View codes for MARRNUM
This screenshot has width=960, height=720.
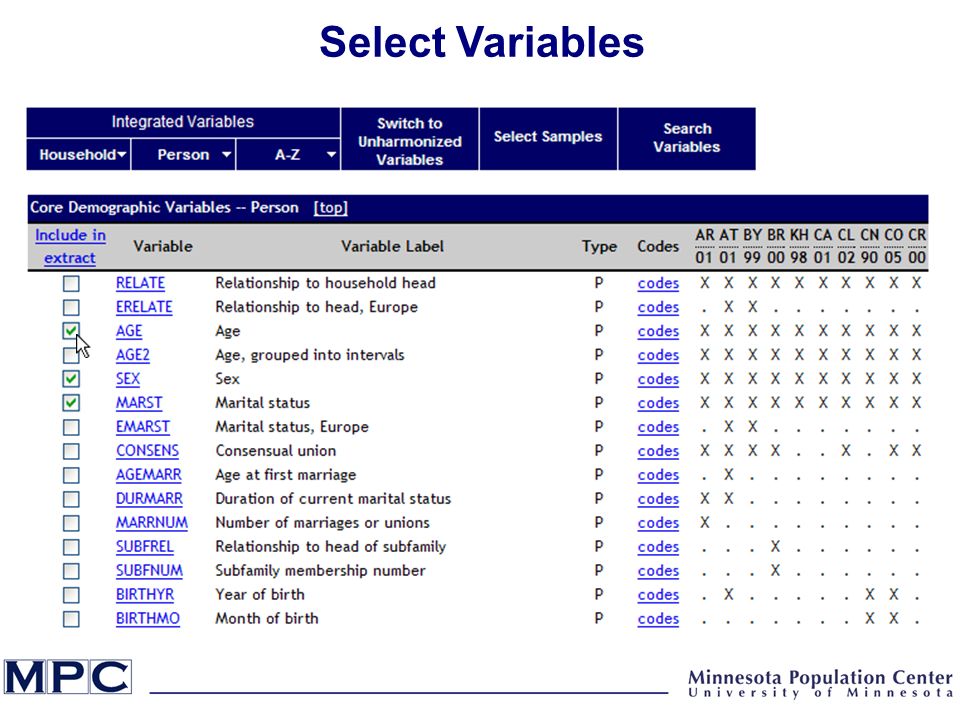[x=658, y=523]
